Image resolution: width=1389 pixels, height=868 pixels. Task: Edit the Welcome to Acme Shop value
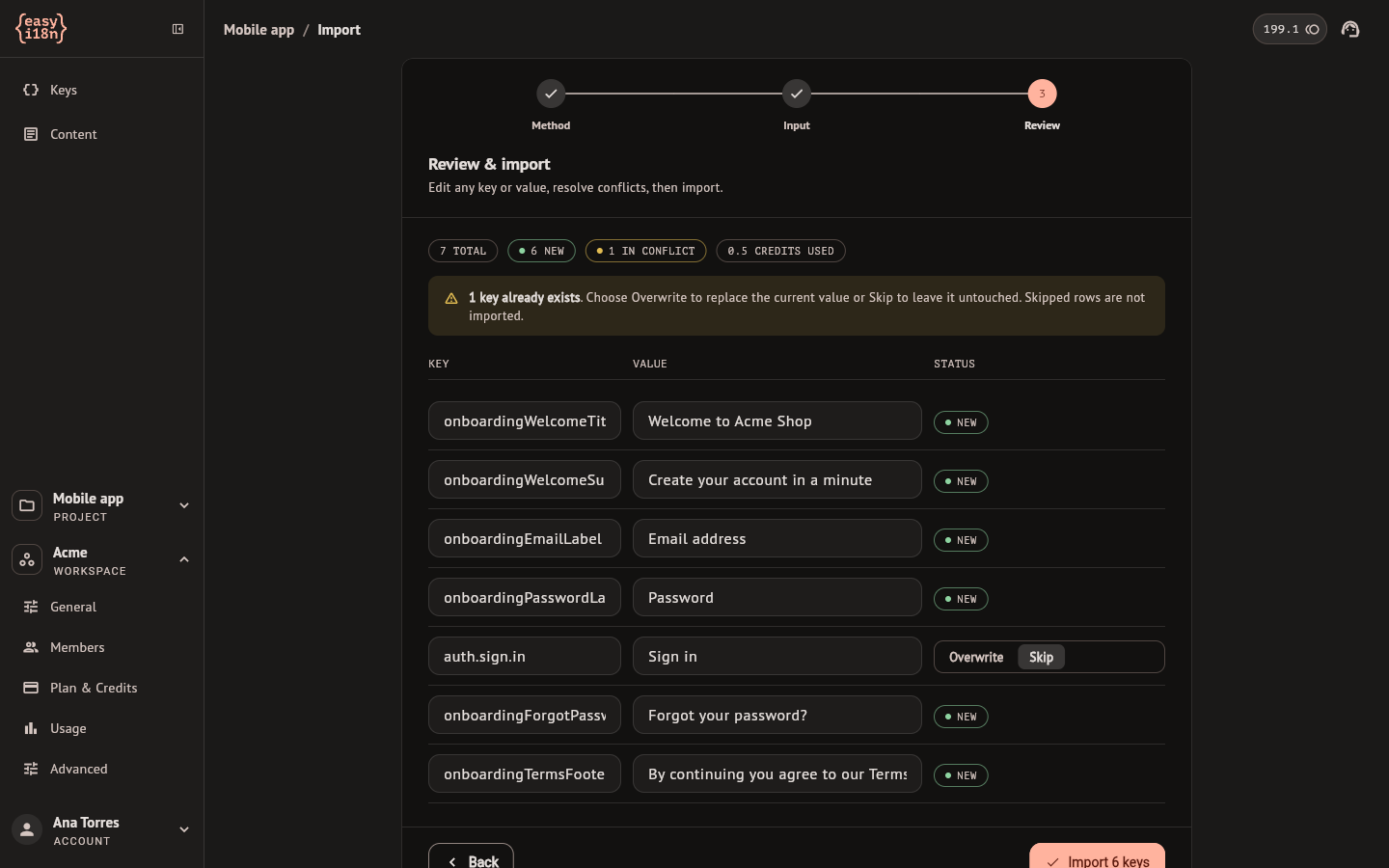pyautogui.click(x=777, y=420)
